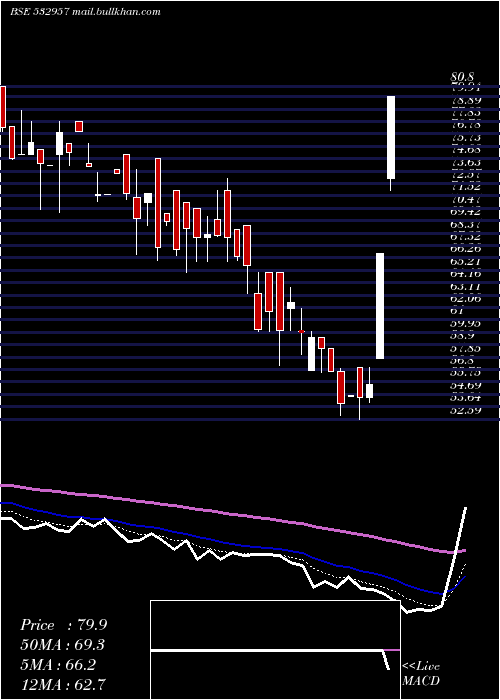Viewport: 500px width, 700px height.
Task: Select the 63.11 price axis label
Action: click(466, 286)
